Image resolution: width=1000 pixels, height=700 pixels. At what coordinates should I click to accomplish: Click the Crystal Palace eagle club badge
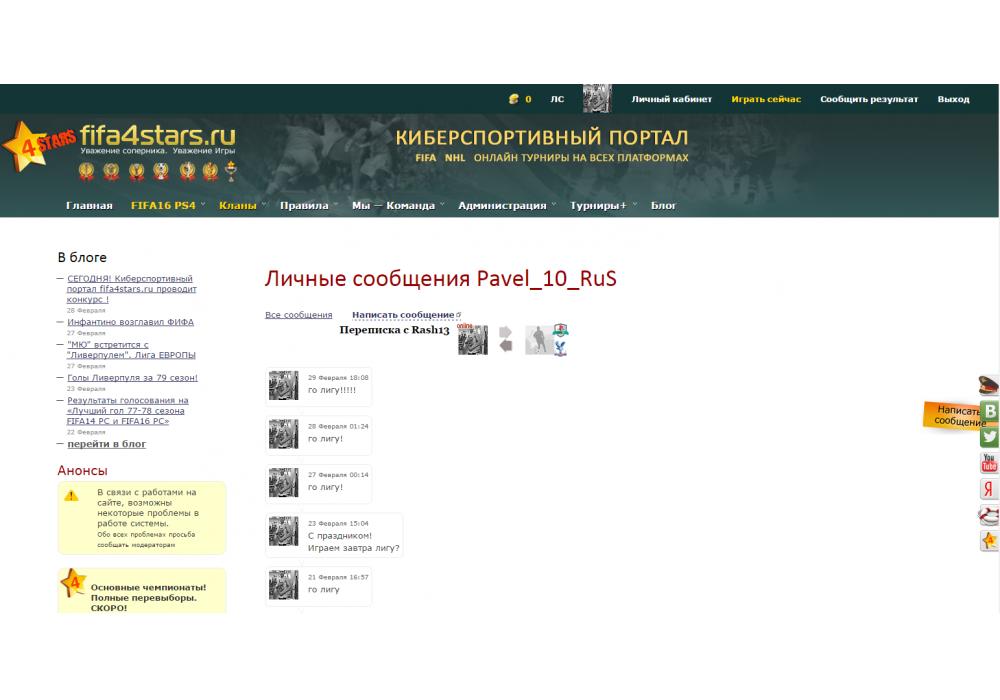click(x=560, y=348)
